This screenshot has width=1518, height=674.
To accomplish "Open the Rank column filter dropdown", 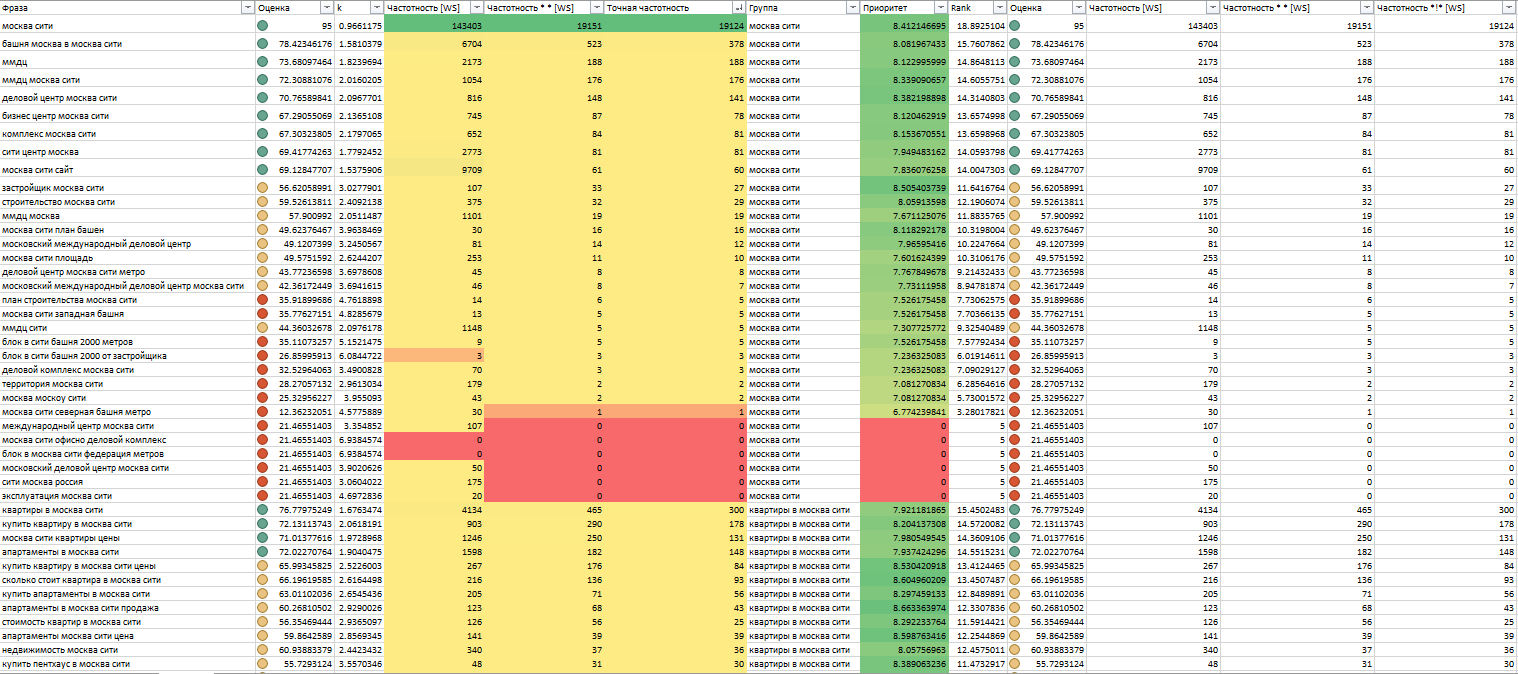I will pos(1000,7).
